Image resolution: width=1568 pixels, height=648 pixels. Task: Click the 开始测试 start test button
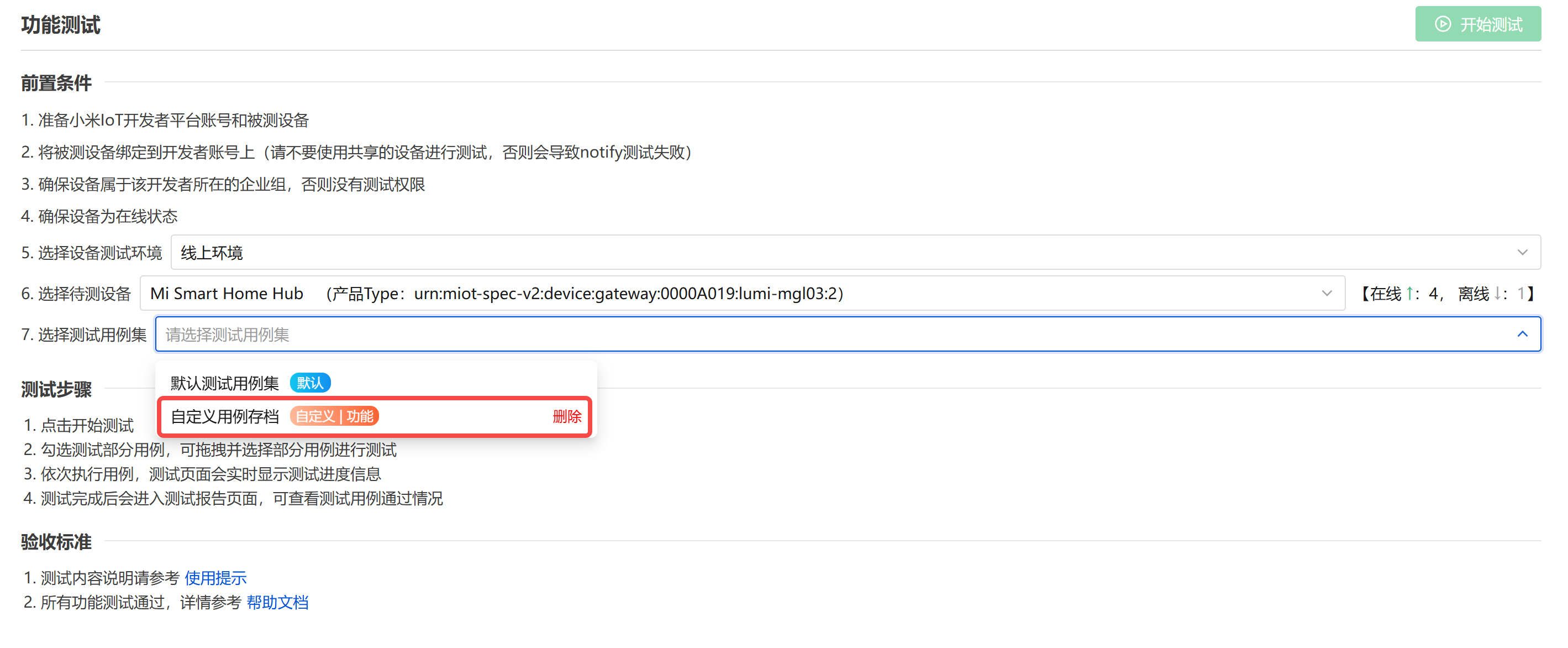[x=1477, y=24]
